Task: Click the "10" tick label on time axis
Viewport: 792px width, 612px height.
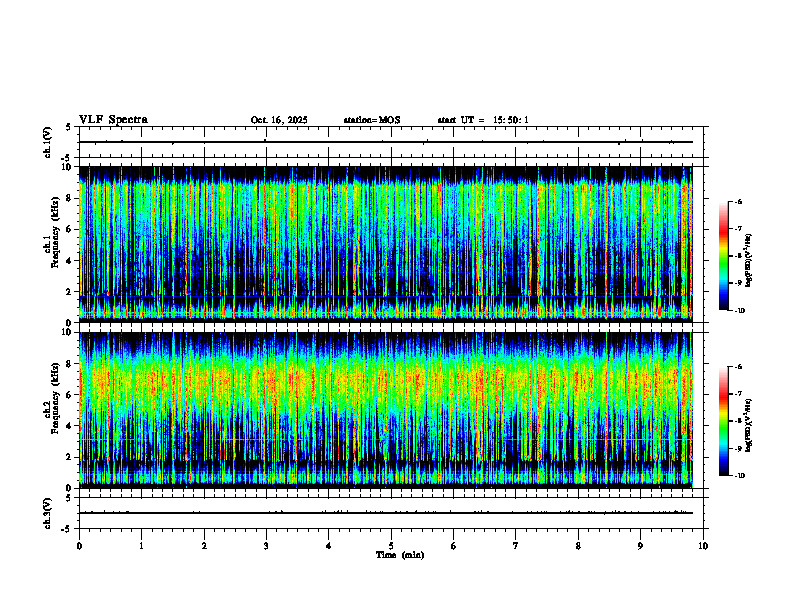Action: coord(703,546)
